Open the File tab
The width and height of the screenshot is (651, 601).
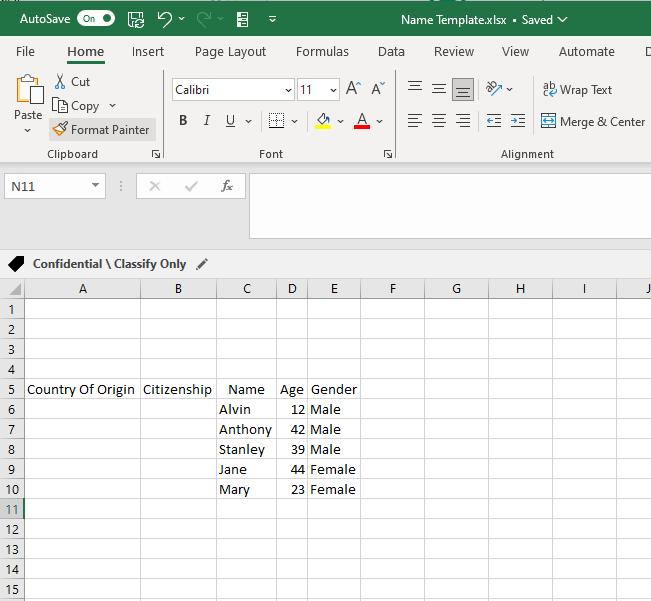[x=25, y=51]
